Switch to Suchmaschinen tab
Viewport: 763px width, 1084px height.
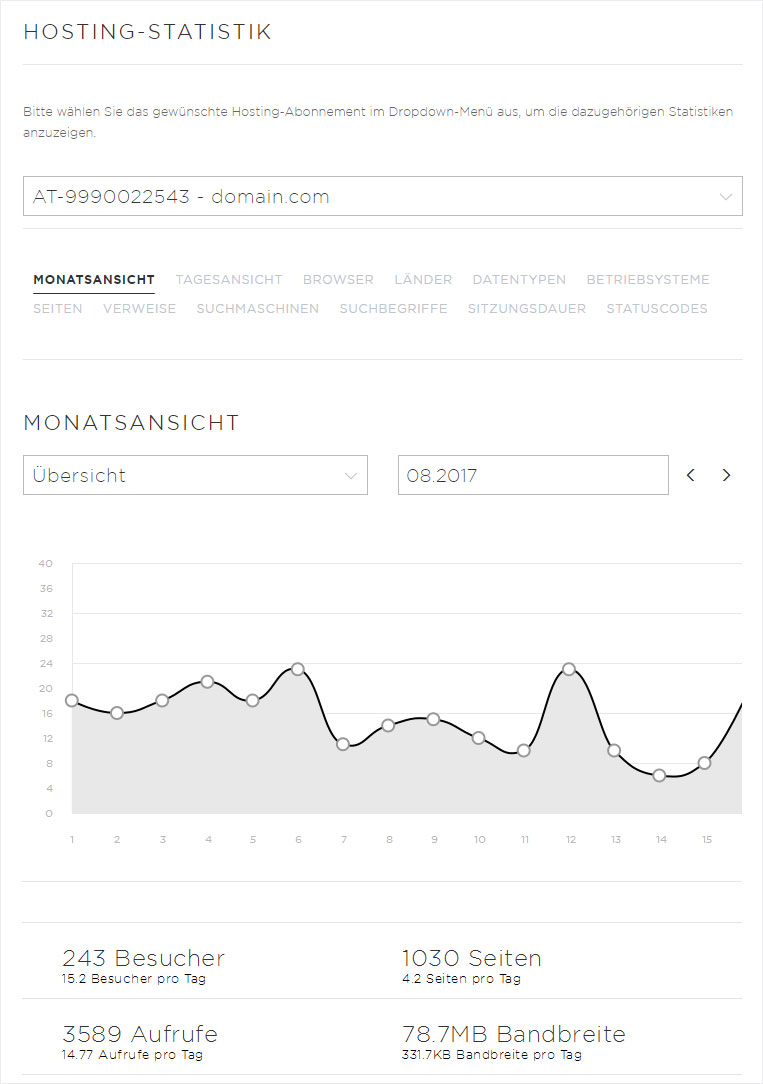[x=258, y=308]
